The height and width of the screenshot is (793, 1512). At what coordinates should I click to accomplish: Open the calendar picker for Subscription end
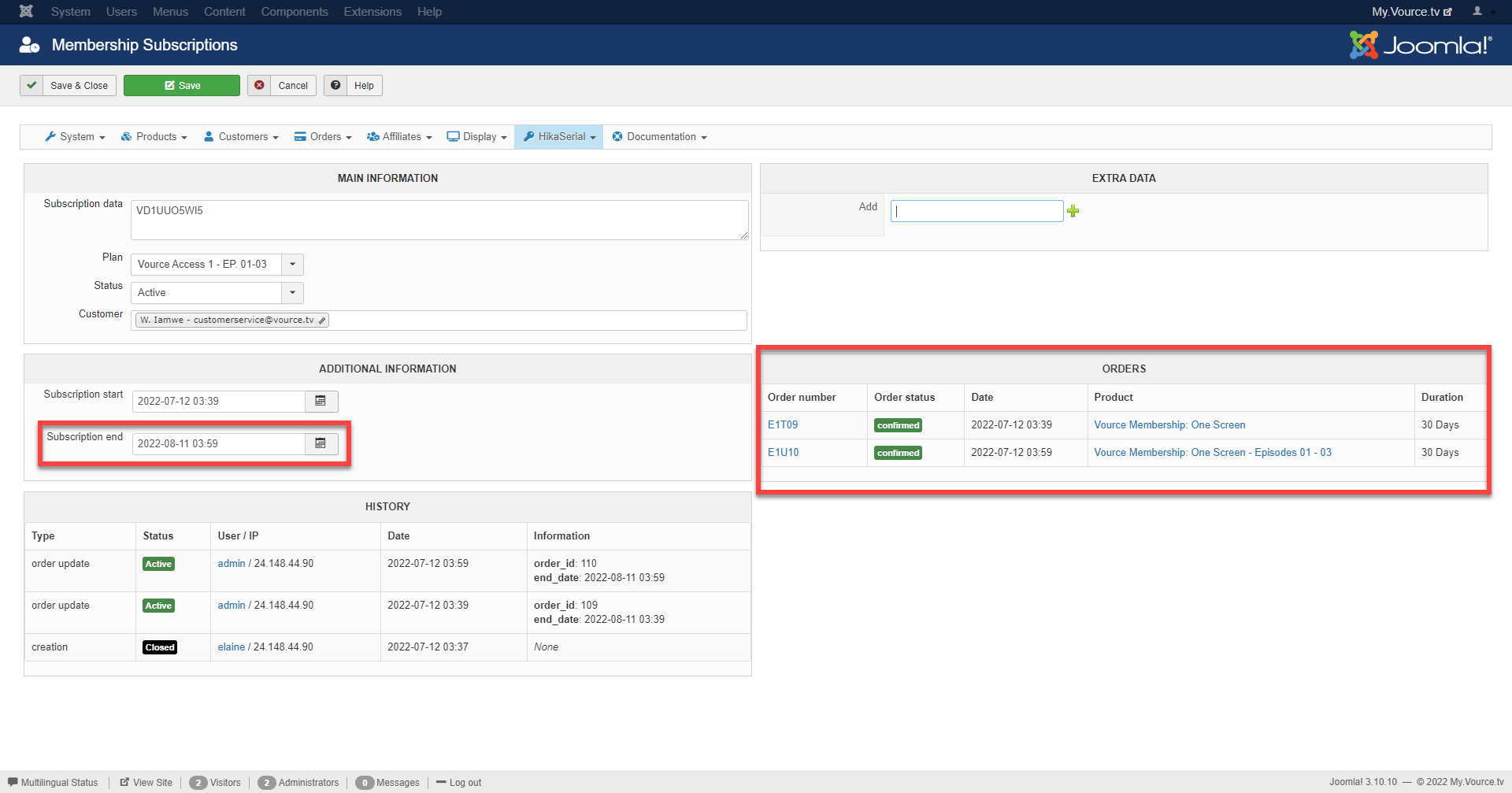click(x=321, y=444)
